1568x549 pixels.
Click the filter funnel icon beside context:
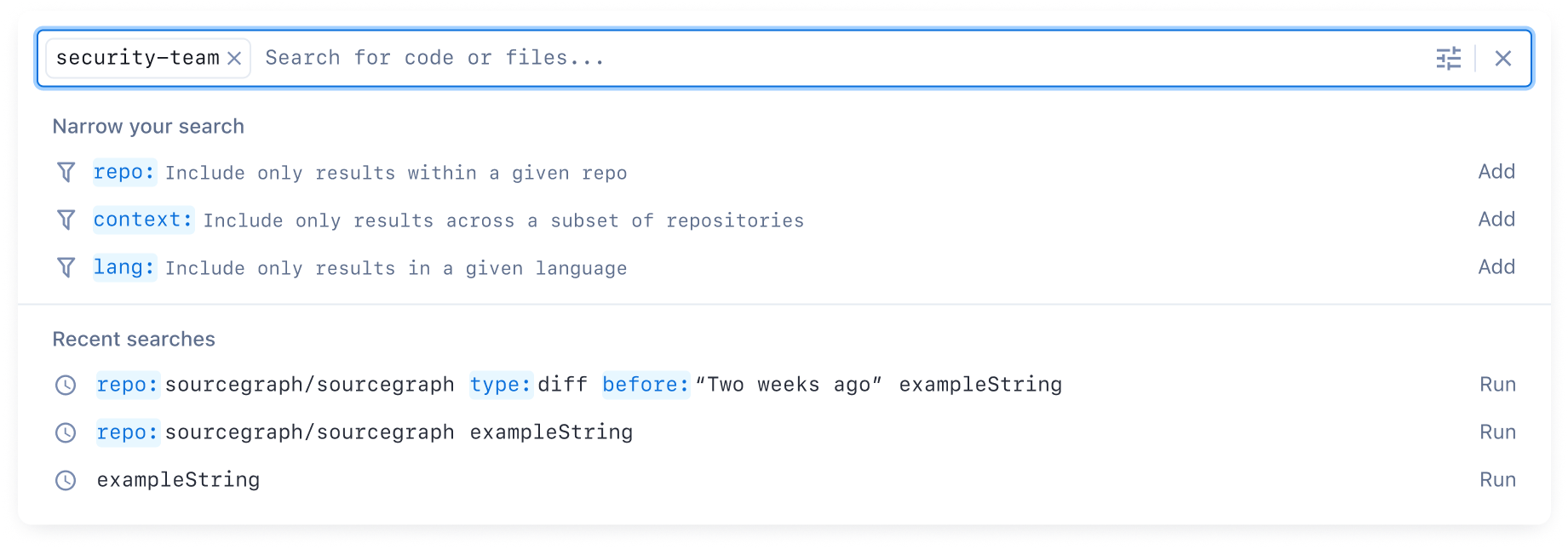66,220
